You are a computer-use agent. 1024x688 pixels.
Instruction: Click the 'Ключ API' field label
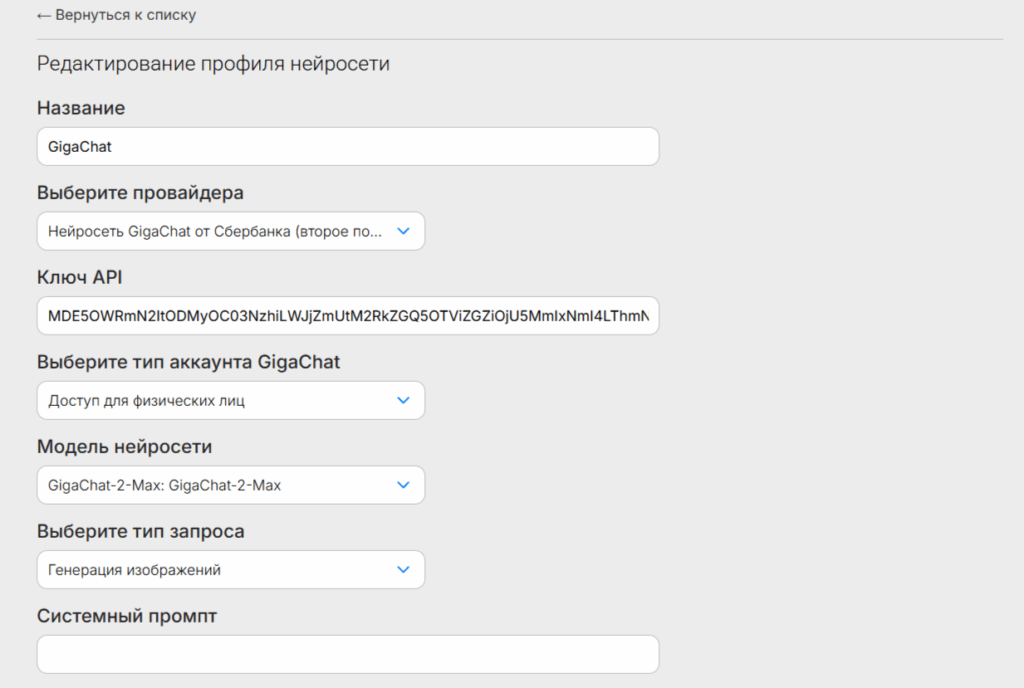[x=80, y=277]
